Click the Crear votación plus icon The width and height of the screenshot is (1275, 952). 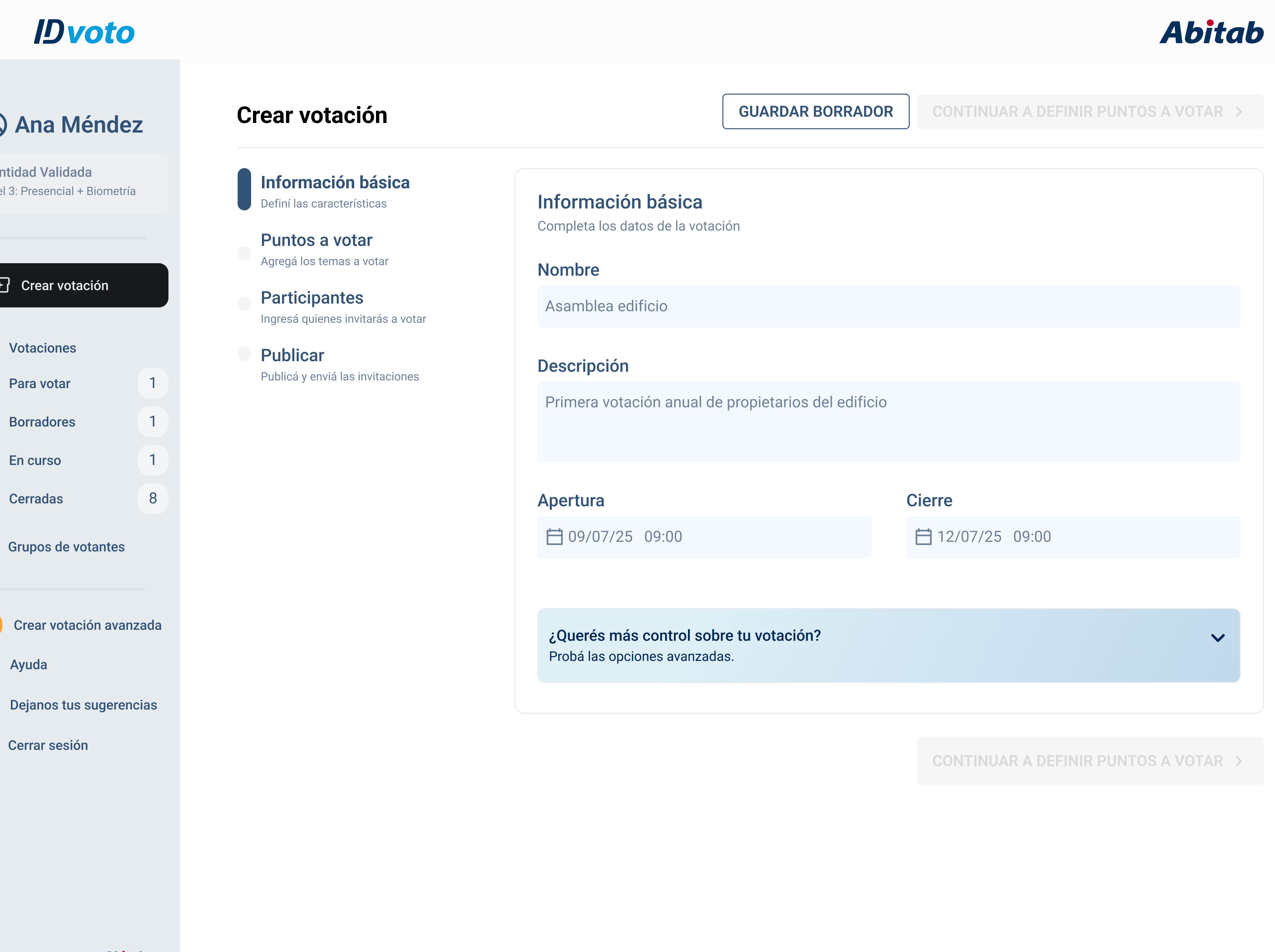4,285
